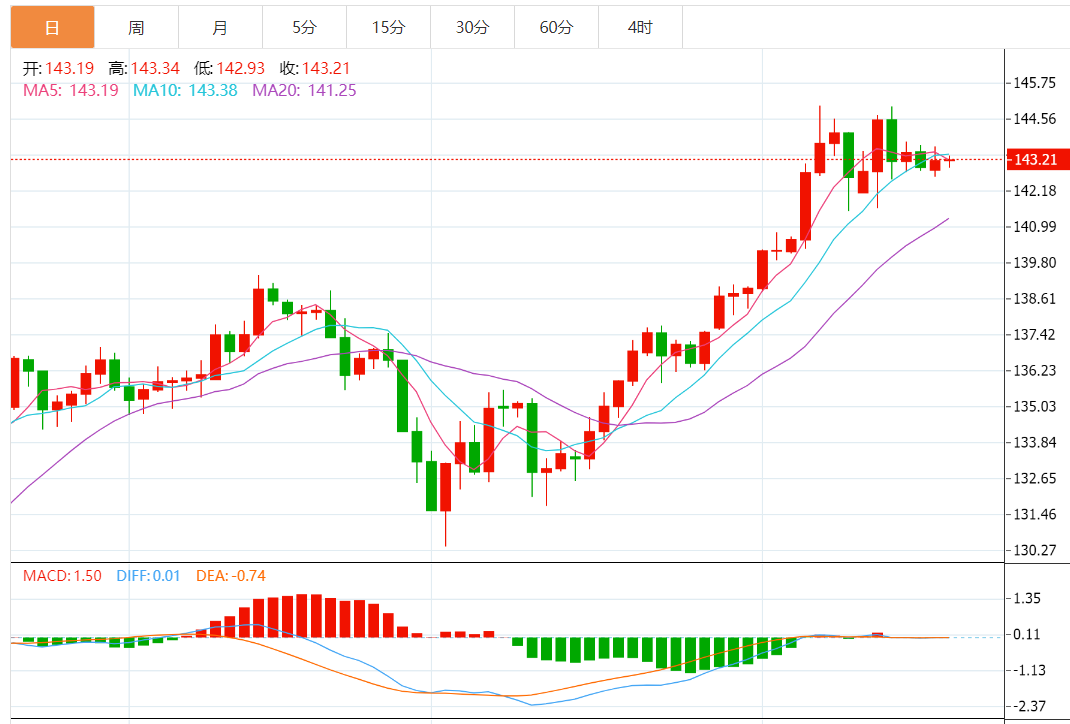The image size is (1070, 724).
Task: Click the 1.35 MACD axis label
Action: [x=1027, y=598]
